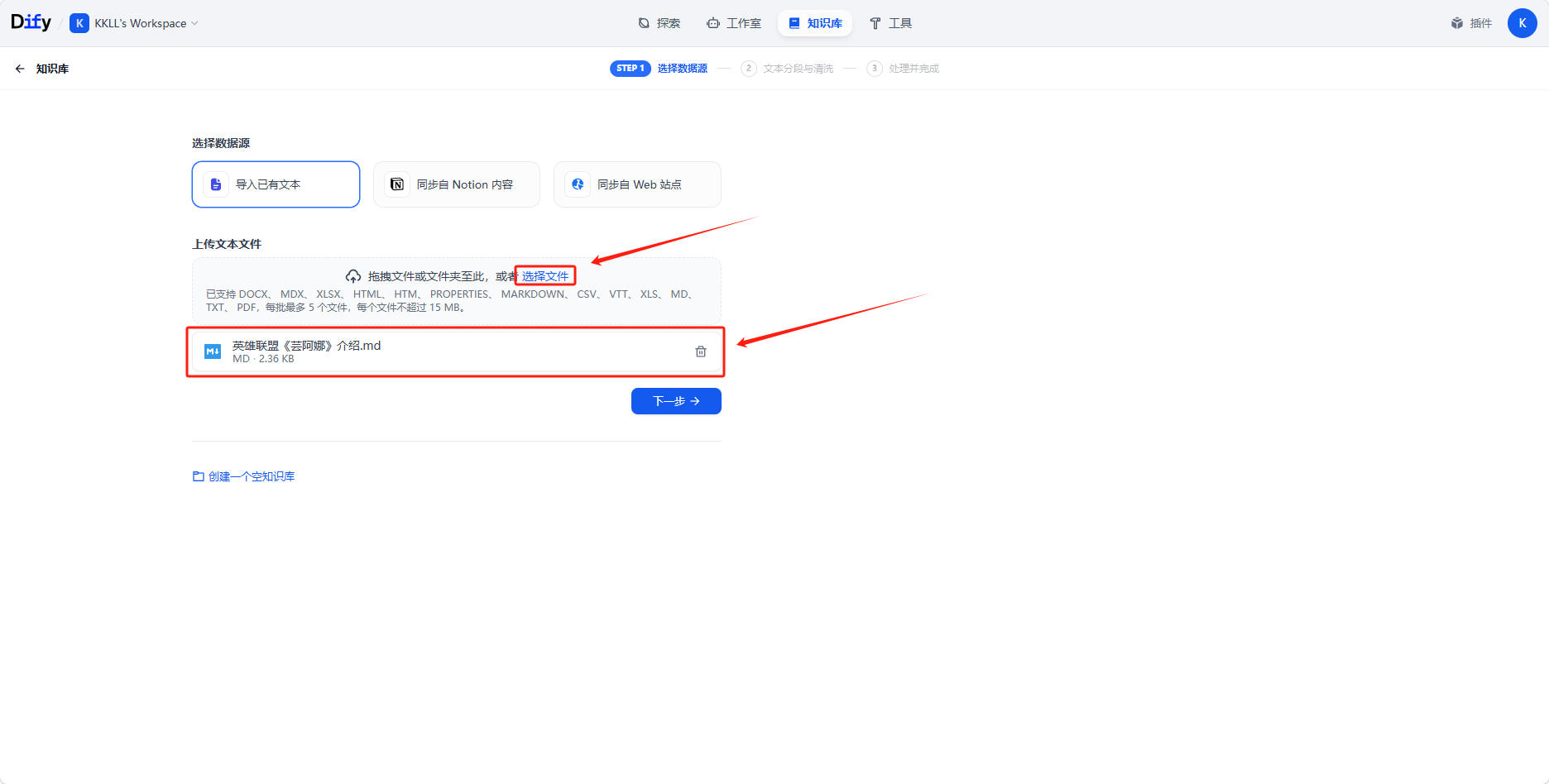Click the 探索 compass icon

tap(644, 23)
